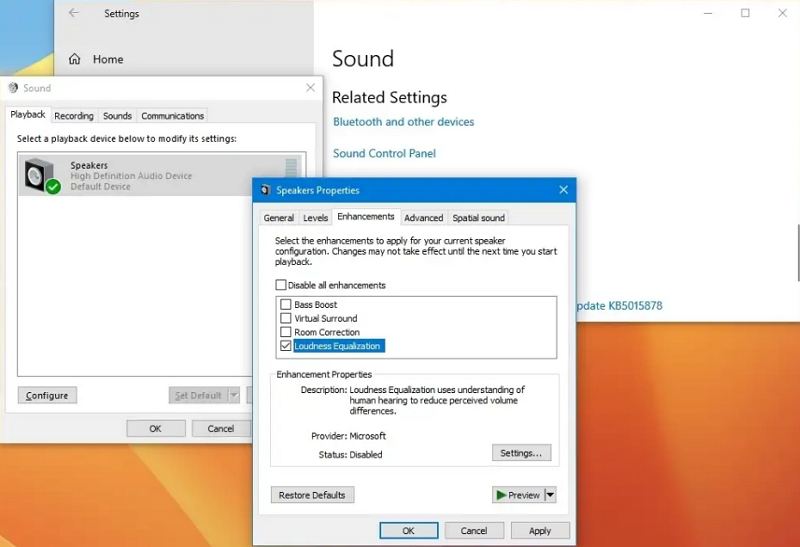
Task: Click the Settings back arrow
Action: 73,13
